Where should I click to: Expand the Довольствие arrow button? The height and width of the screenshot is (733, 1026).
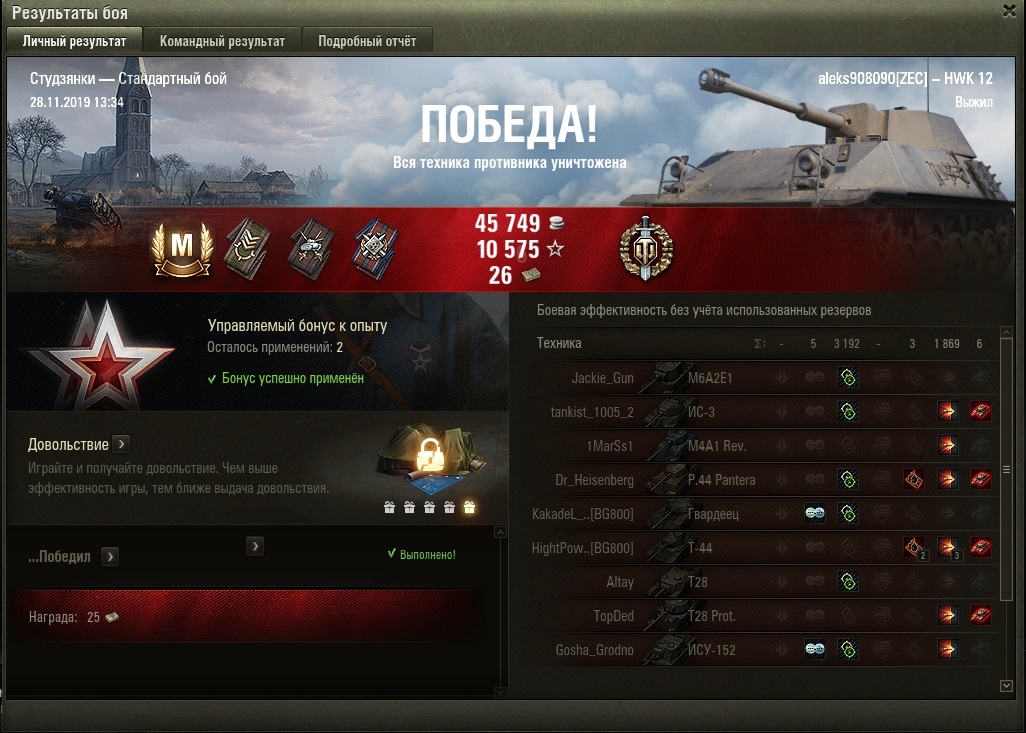(121, 444)
